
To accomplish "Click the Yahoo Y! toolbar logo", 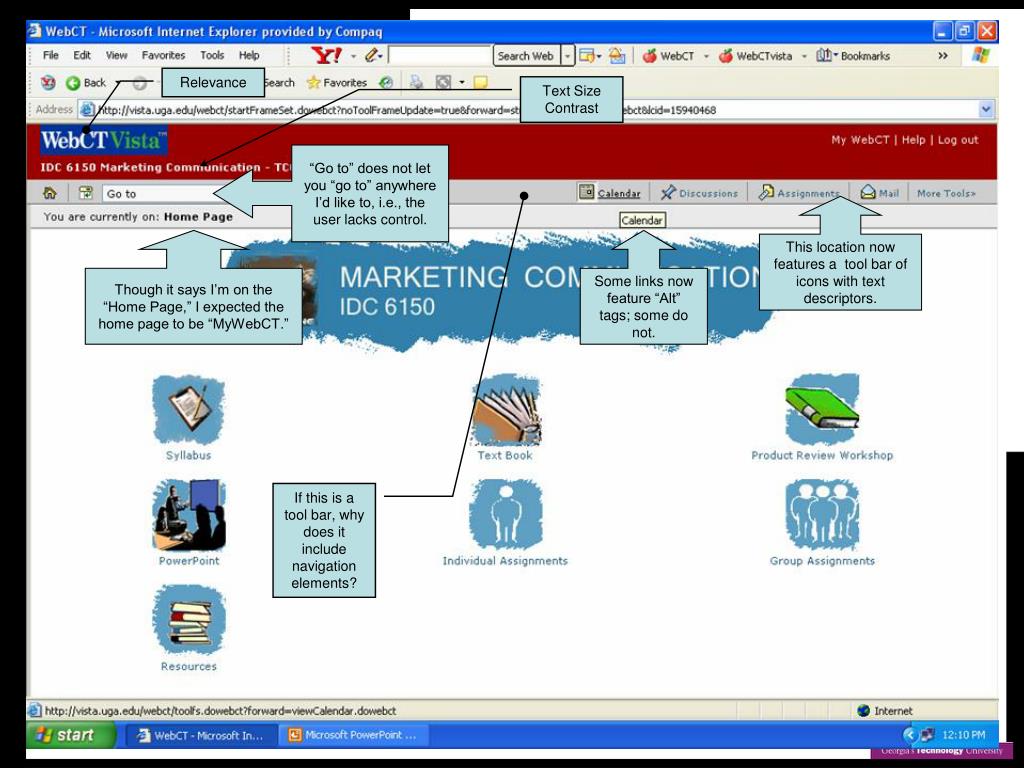I will point(325,56).
